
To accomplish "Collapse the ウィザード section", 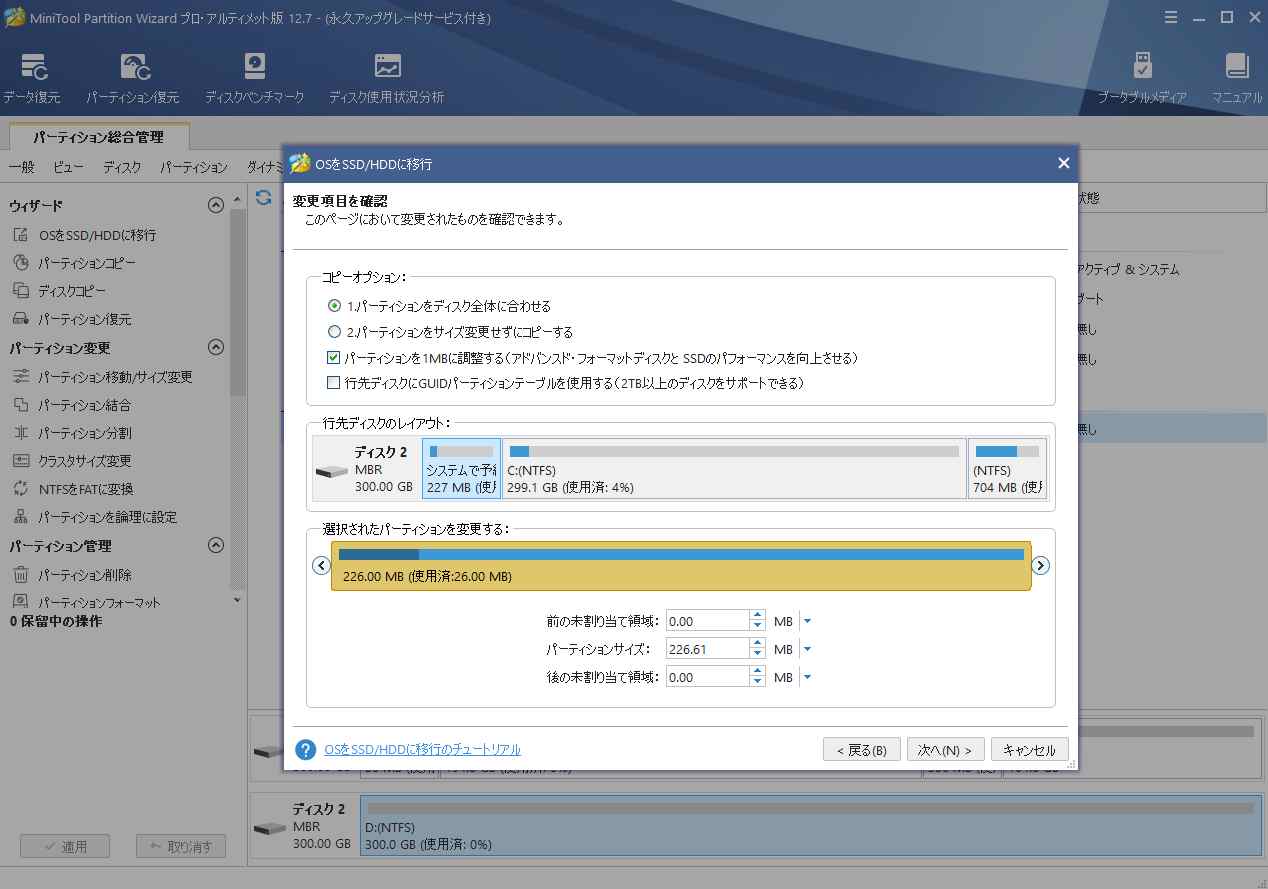I will (215, 205).
